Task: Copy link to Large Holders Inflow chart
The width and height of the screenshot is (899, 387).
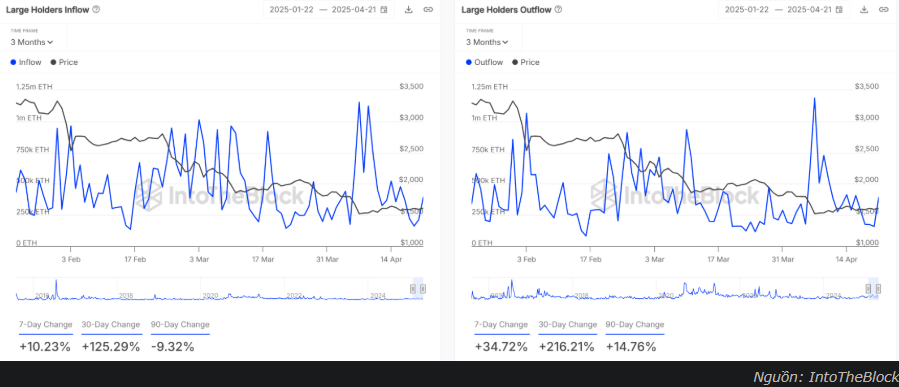Action: [428, 10]
